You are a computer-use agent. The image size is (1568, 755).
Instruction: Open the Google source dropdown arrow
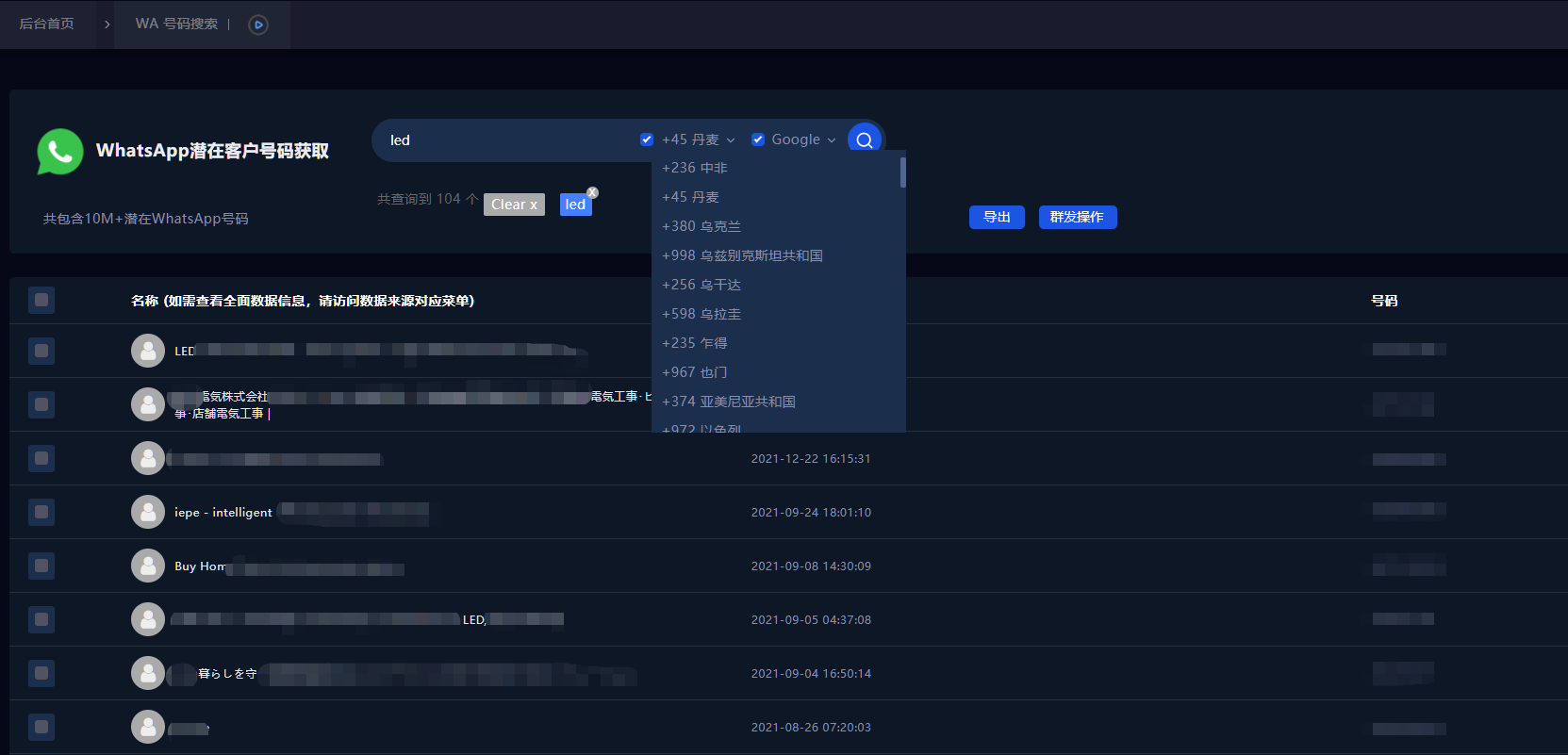click(832, 140)
